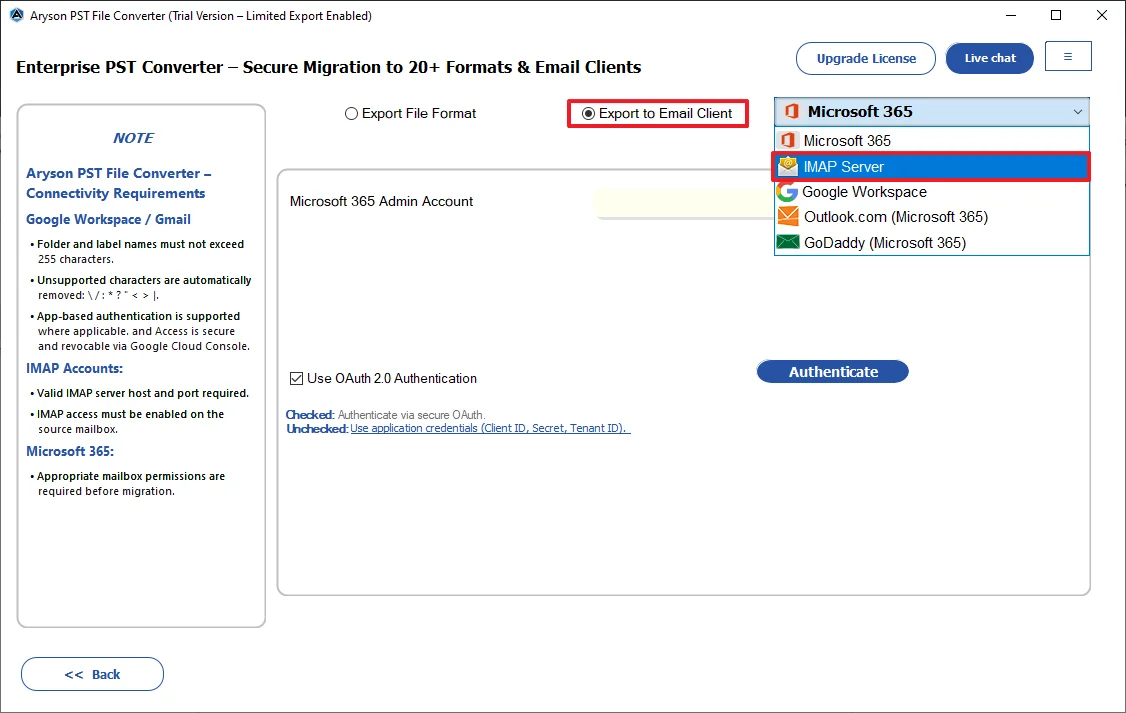1126x713 pixels.
Task: Click the Outlook.com envelope icon
Action: tap(788, 217)
